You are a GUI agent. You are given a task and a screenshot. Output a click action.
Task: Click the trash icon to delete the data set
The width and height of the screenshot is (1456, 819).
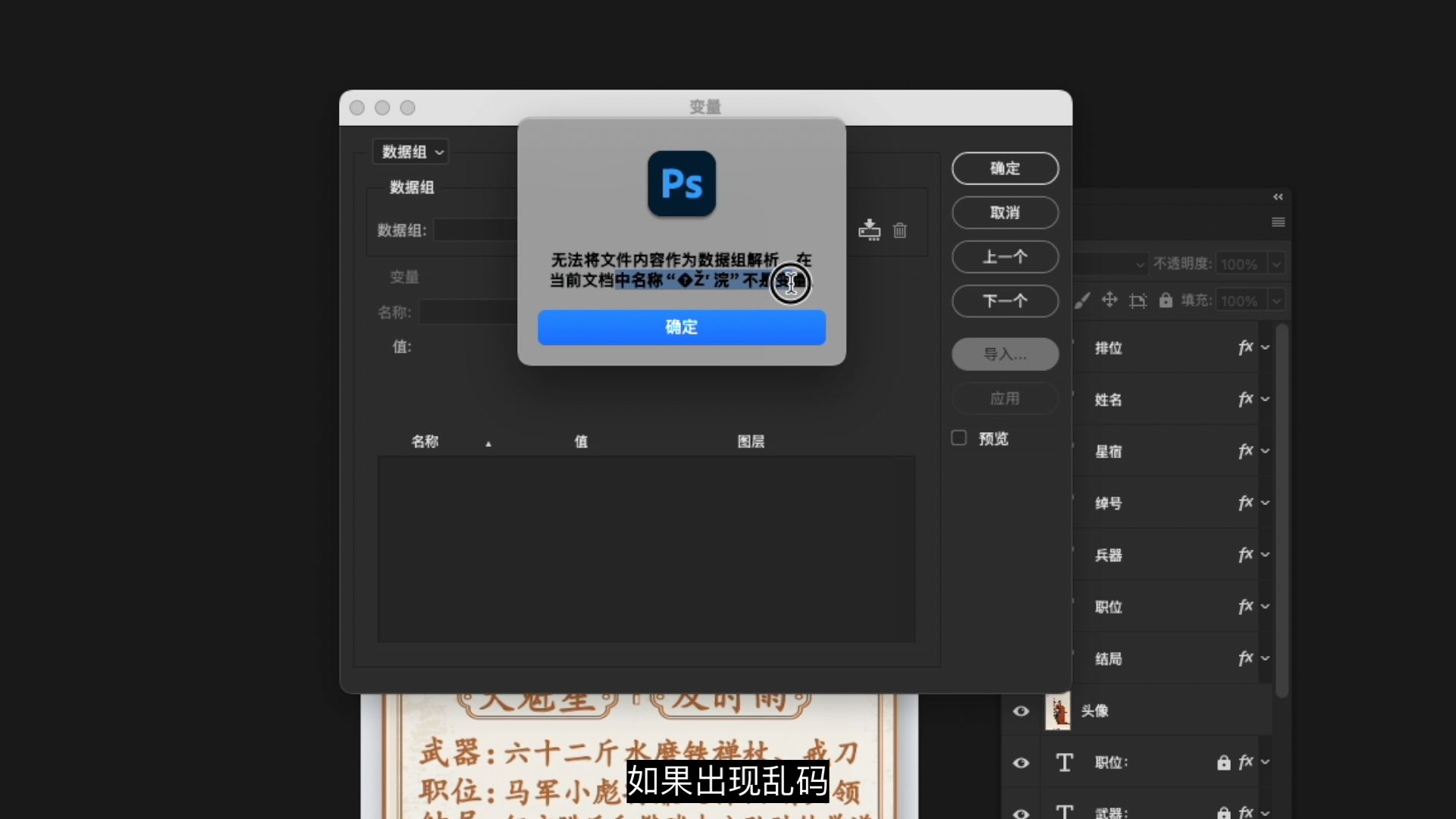pyautogui.click(x=899, y=230)
